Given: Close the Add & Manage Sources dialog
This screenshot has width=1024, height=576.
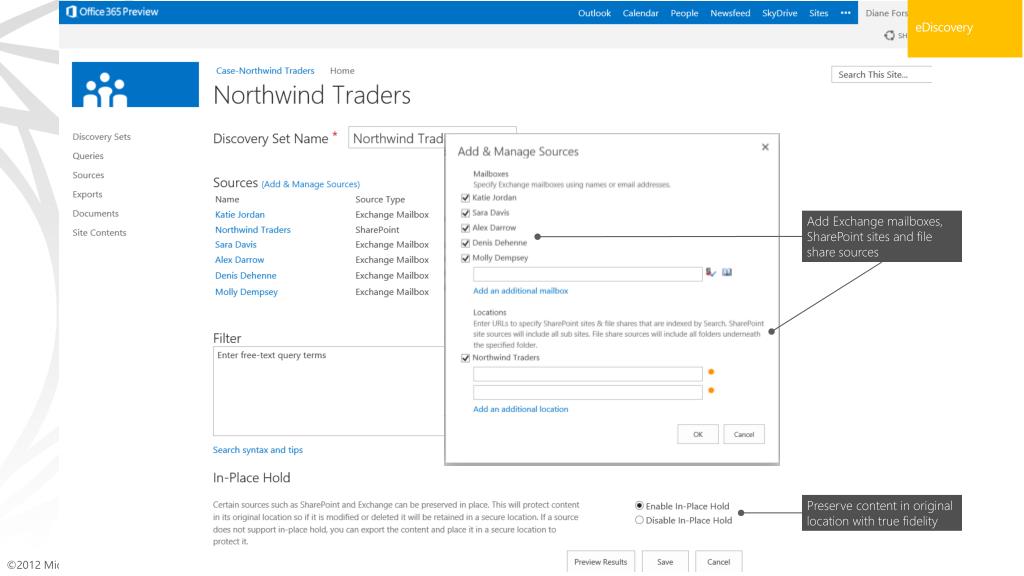Looking at the screenshot, I should tap(765, 147).
